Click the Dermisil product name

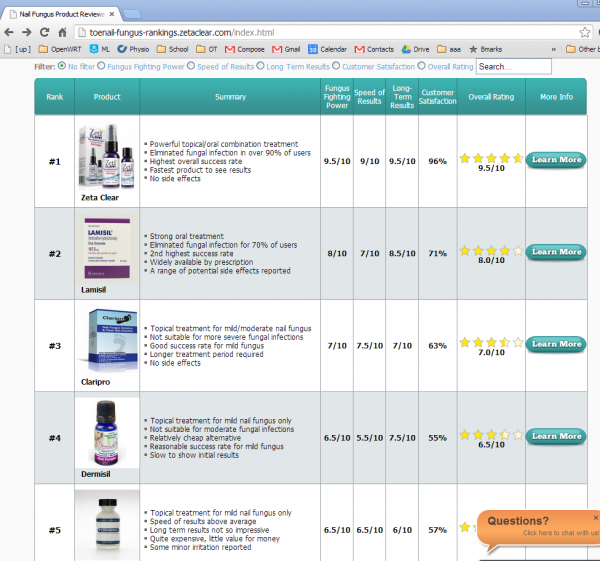pyautogui.click(x=96, y=474)
